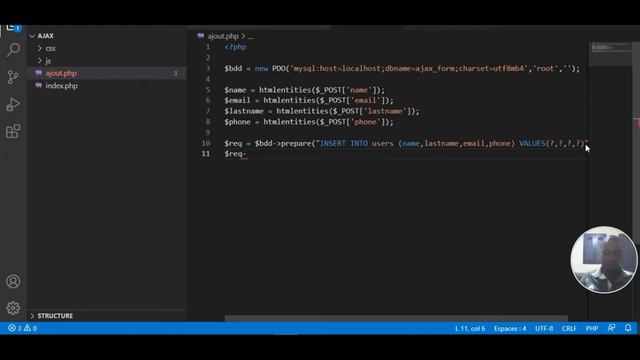Change indentation via Espaces : 4
Image resolution: width=640 pixels, height=360 pixels.
coord(510,328)
